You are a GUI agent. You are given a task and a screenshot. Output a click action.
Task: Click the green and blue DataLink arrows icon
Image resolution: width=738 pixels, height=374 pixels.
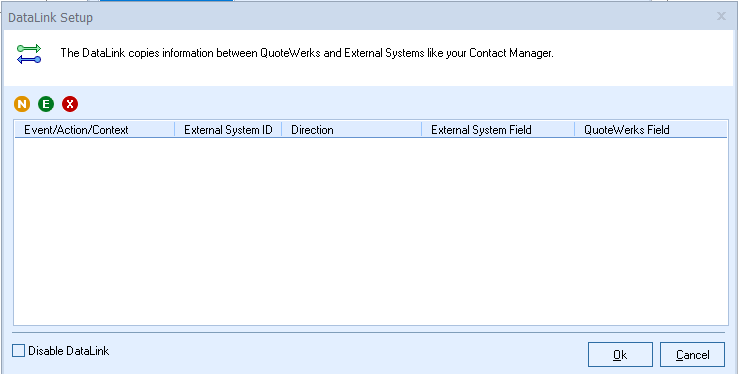[29, 54]
